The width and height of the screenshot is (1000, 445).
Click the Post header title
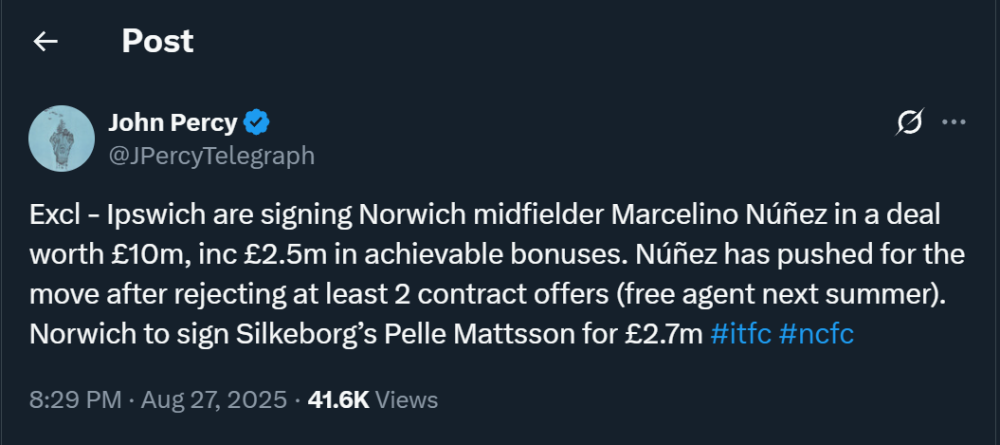(x=157, y=41)
